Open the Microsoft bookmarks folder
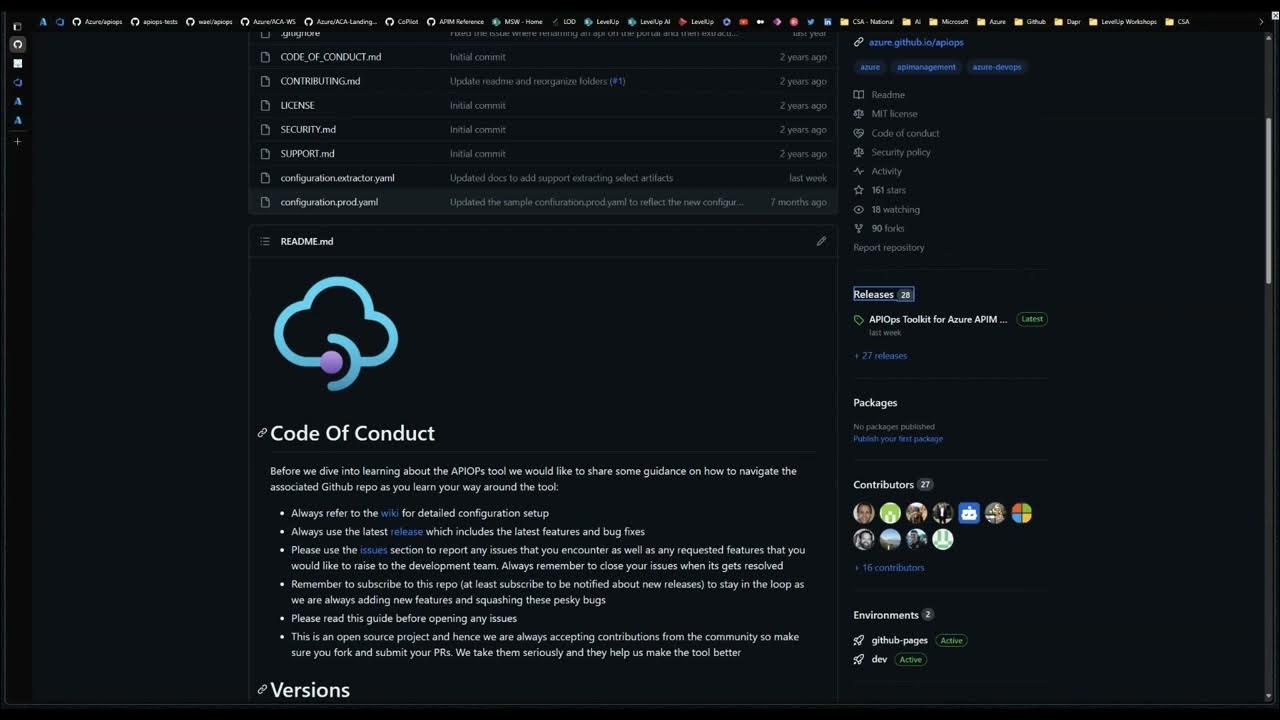 949,21
